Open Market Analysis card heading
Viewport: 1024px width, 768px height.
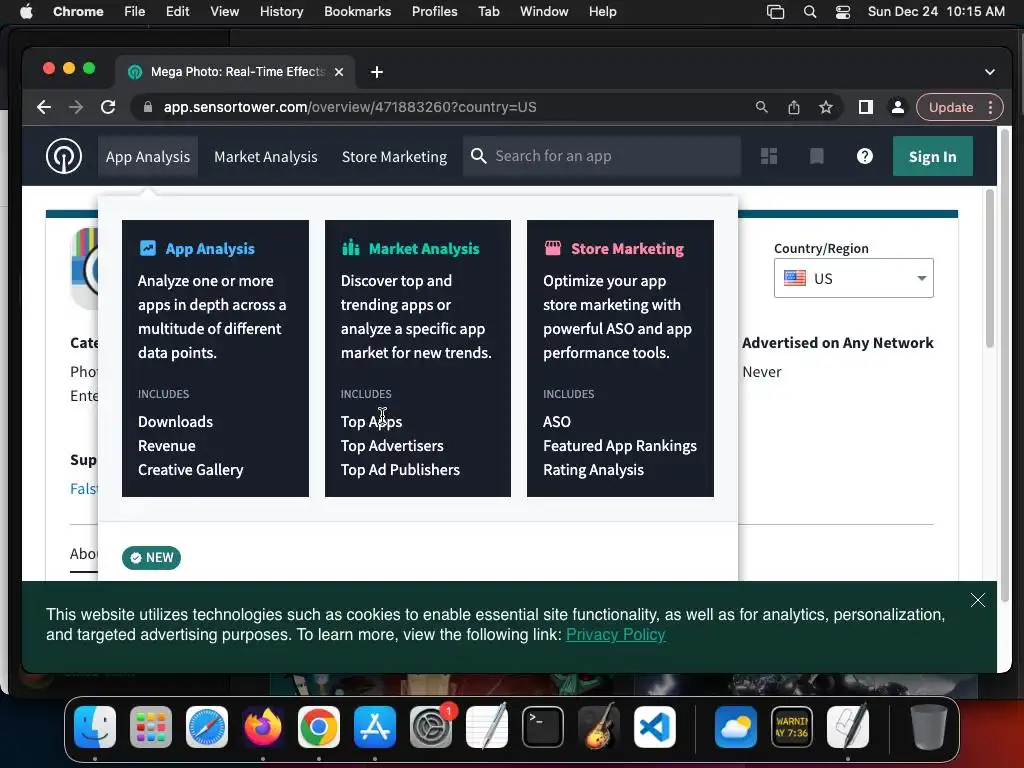click(424, 249)
